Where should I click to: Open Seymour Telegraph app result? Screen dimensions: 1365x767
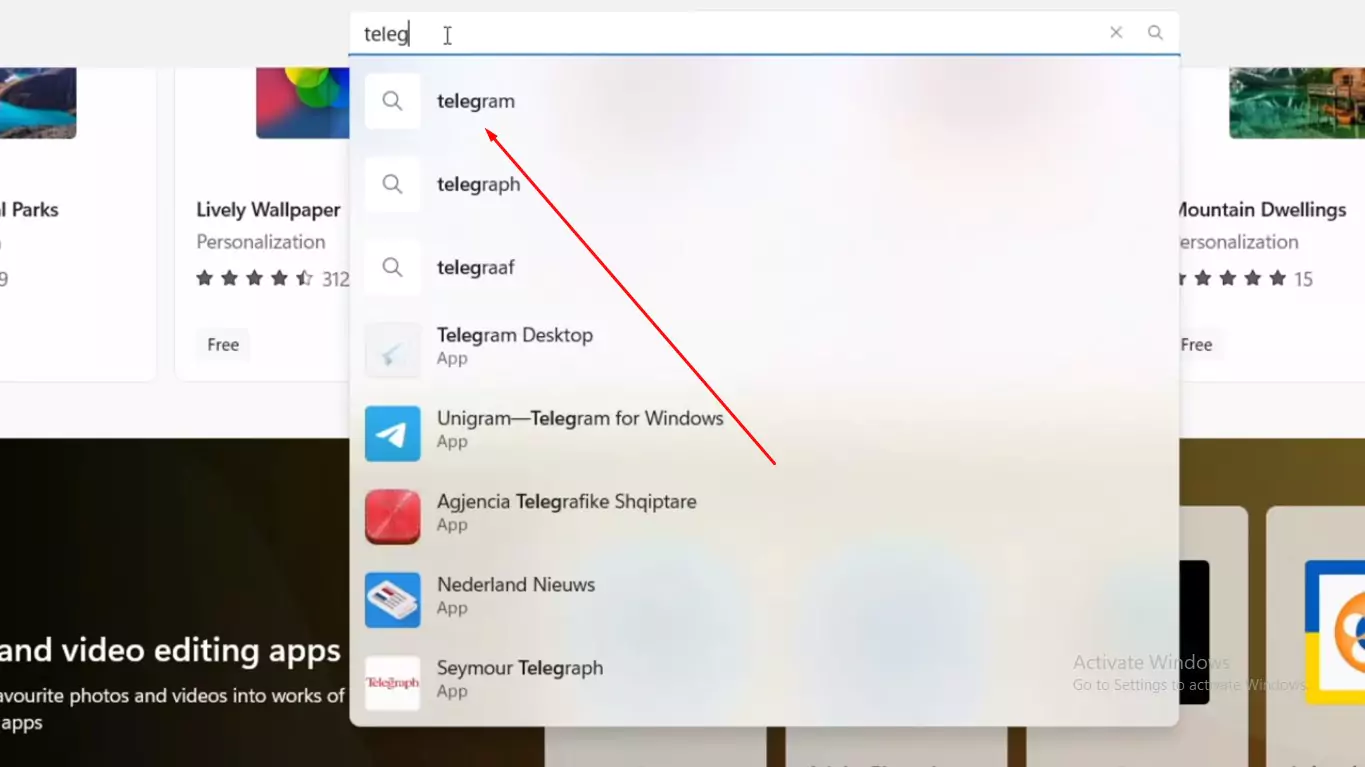pos(764,682)
